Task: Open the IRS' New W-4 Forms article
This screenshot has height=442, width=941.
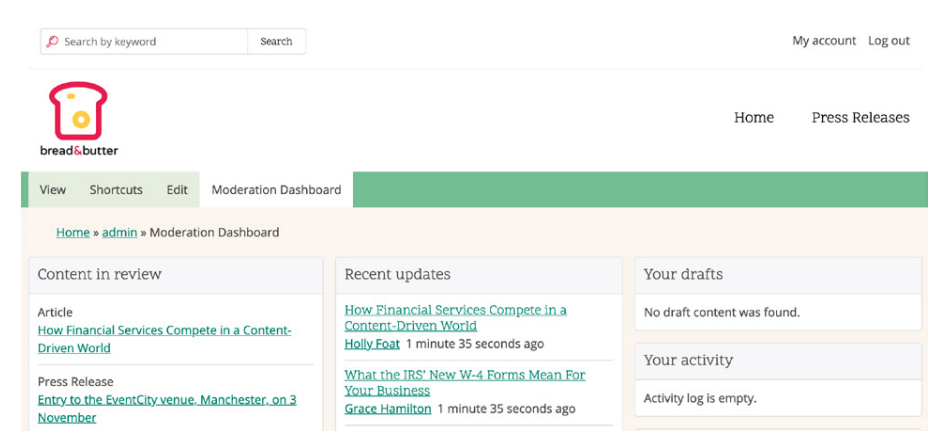Action: click(x=464, y=383)
